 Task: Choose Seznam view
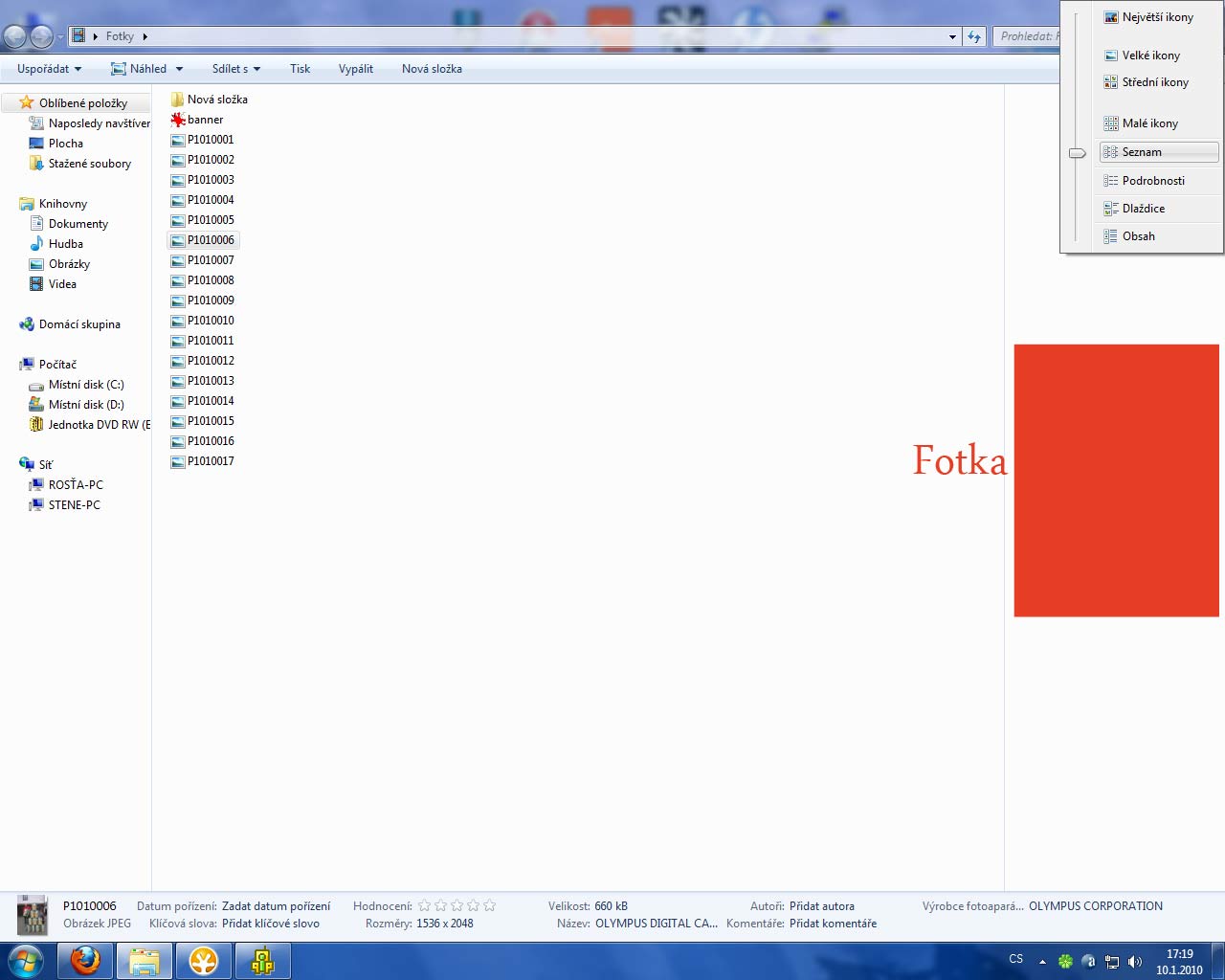pos(1159,152)
